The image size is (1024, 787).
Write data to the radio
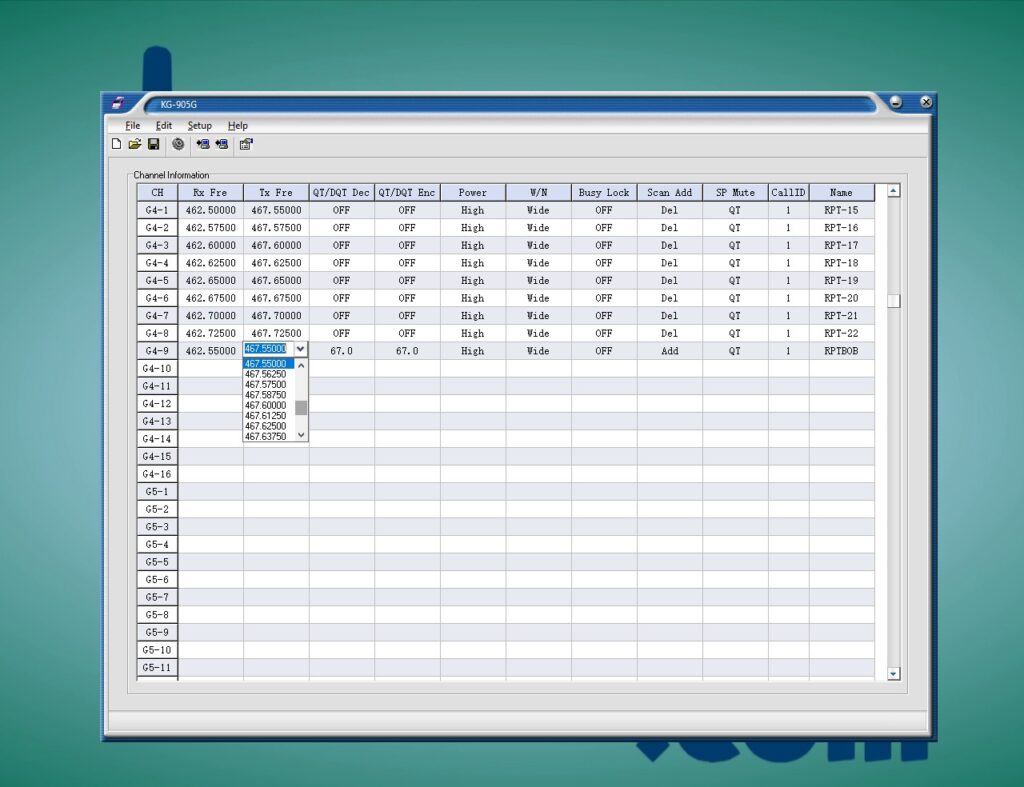[x=220, y=144]
